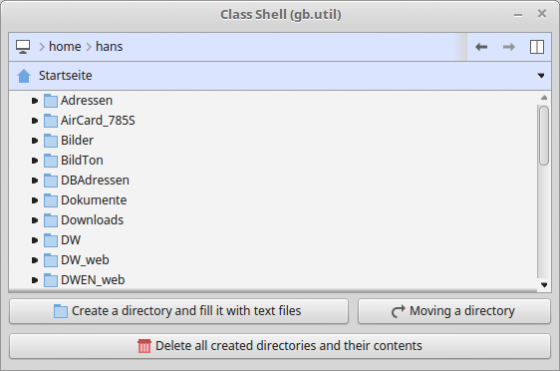Select hans in the breadcrumb path
The height and width of the screenshot is (371, 560).
tap(109, 47)
